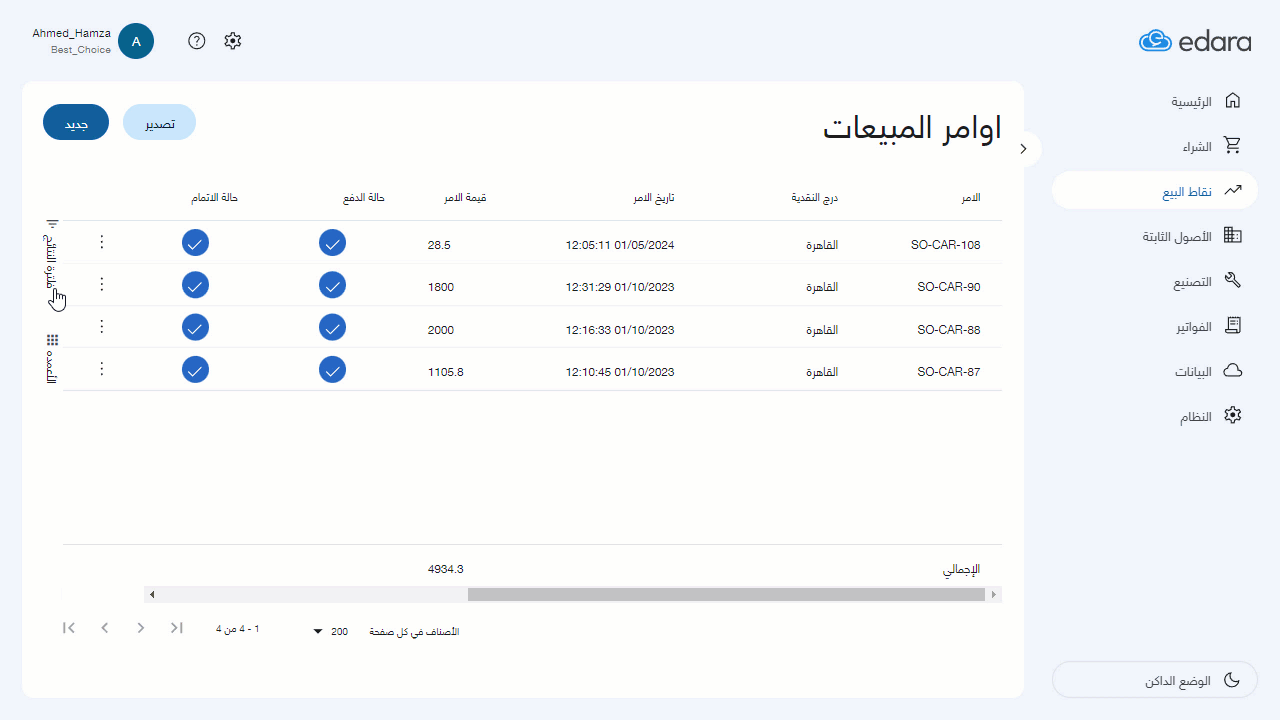Select نقاط البيع in the sidebar
The image size is (1280, 720).
(x=1155, y=191)
